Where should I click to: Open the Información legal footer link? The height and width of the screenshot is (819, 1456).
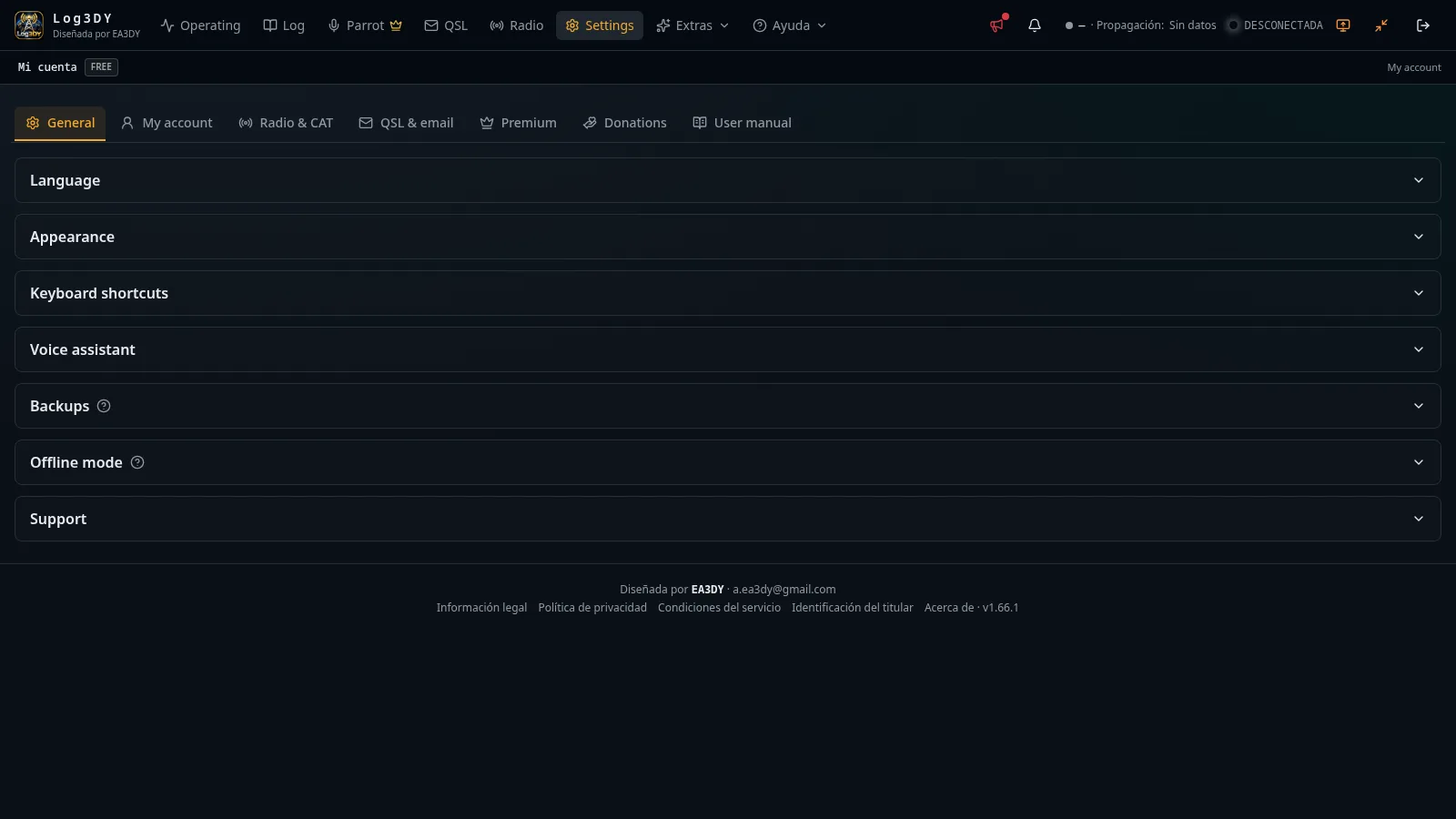tap(481, 608)
